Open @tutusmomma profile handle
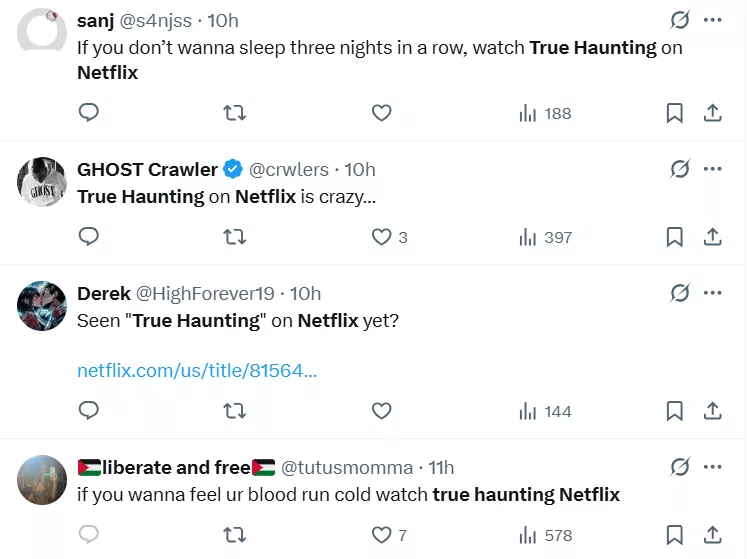This screenshot has width=747, height=559. (346, 467)
